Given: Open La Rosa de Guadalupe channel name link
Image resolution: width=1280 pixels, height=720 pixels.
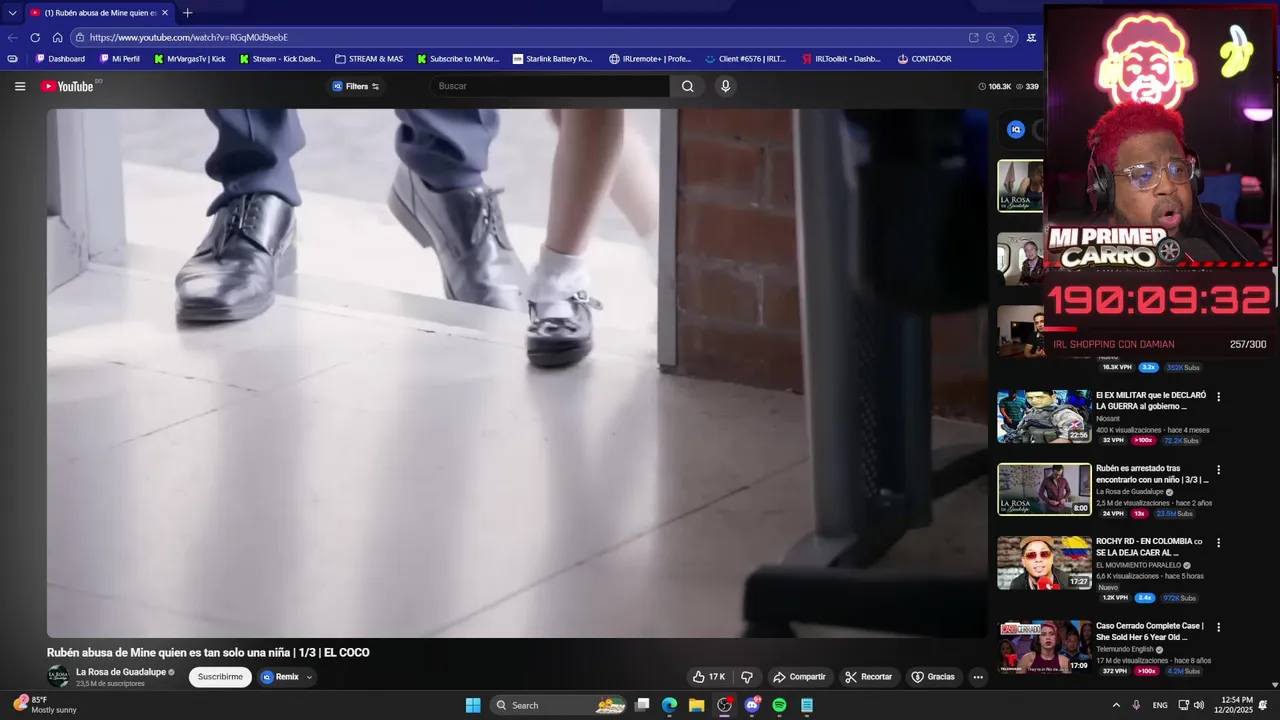Looking at the screenshot, I should click(x=121, y=672).
